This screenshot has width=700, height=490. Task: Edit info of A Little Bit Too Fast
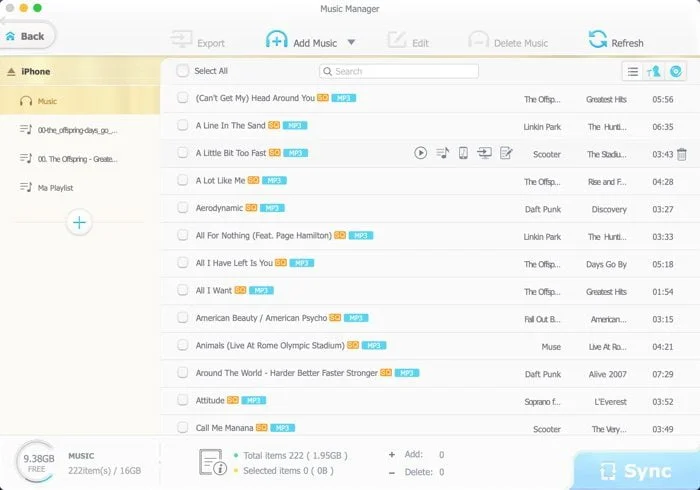tap(506, 153)
